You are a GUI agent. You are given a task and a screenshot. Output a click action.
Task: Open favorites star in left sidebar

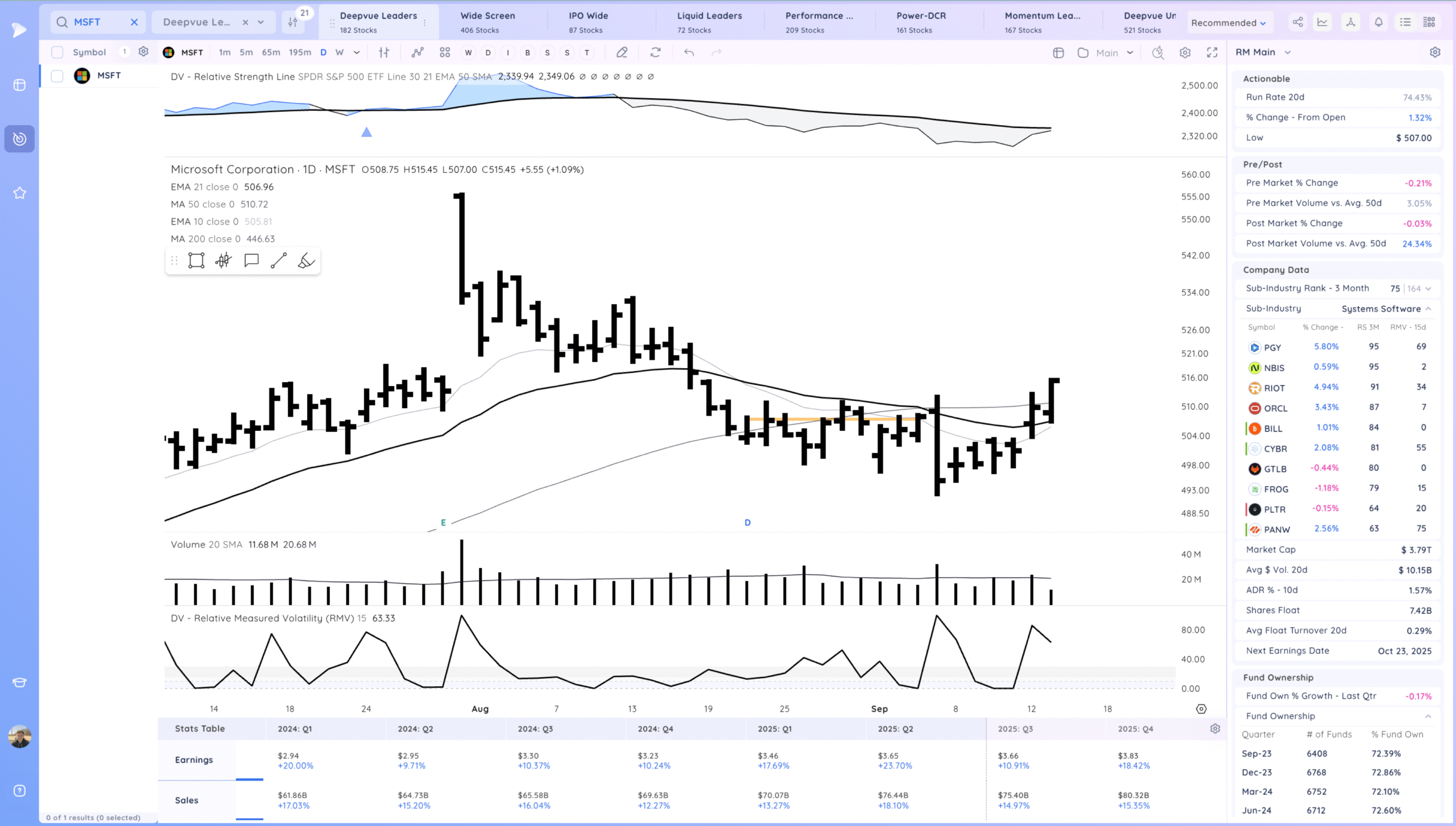(x=19, y=193)
